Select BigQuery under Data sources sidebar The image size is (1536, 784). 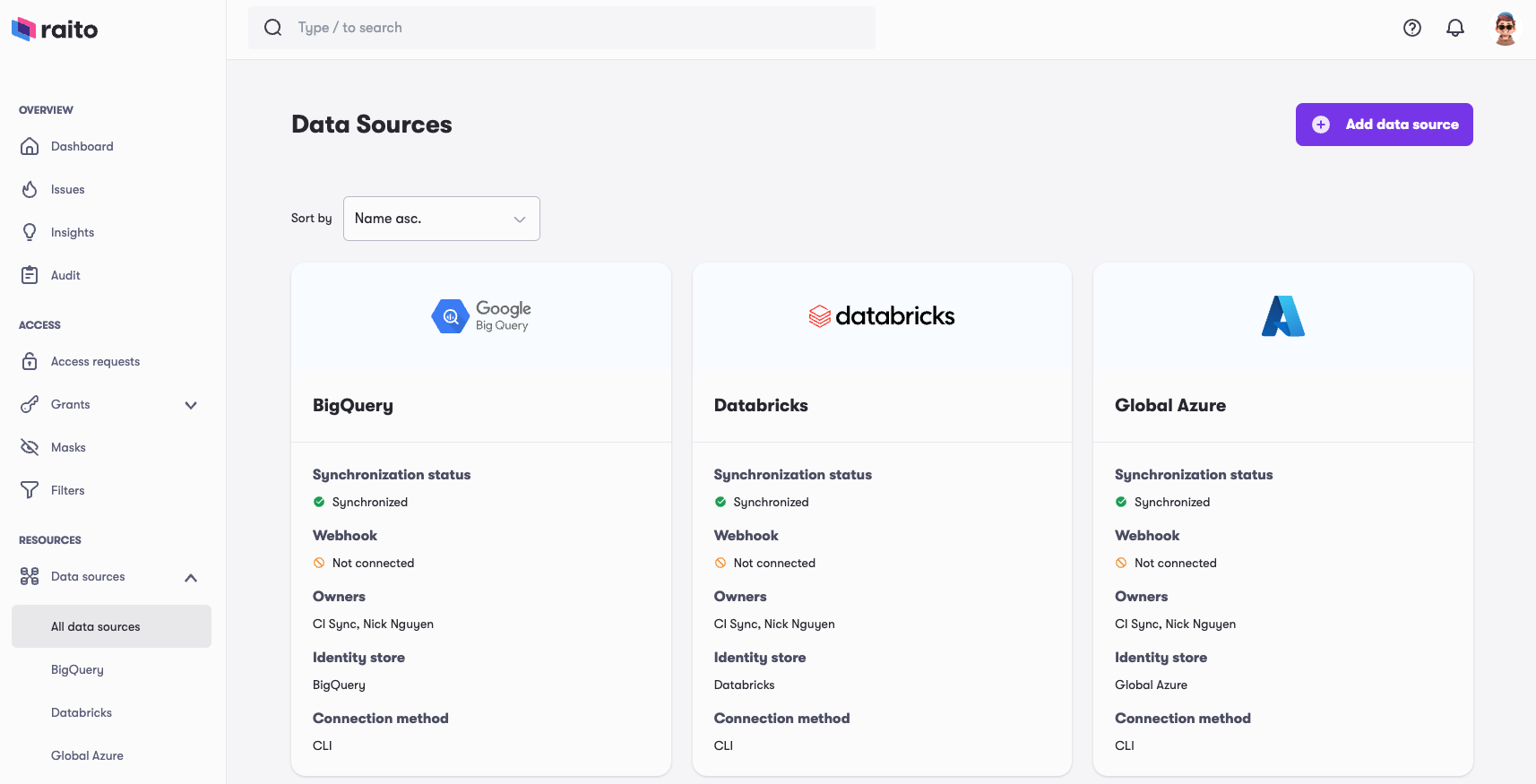77,669
